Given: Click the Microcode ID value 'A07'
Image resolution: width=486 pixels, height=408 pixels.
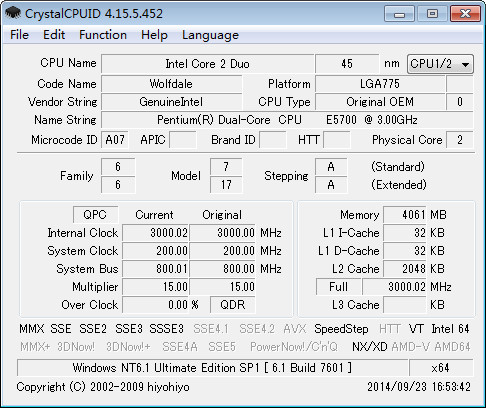Looking at the screenshot, I should click(115, 140).
